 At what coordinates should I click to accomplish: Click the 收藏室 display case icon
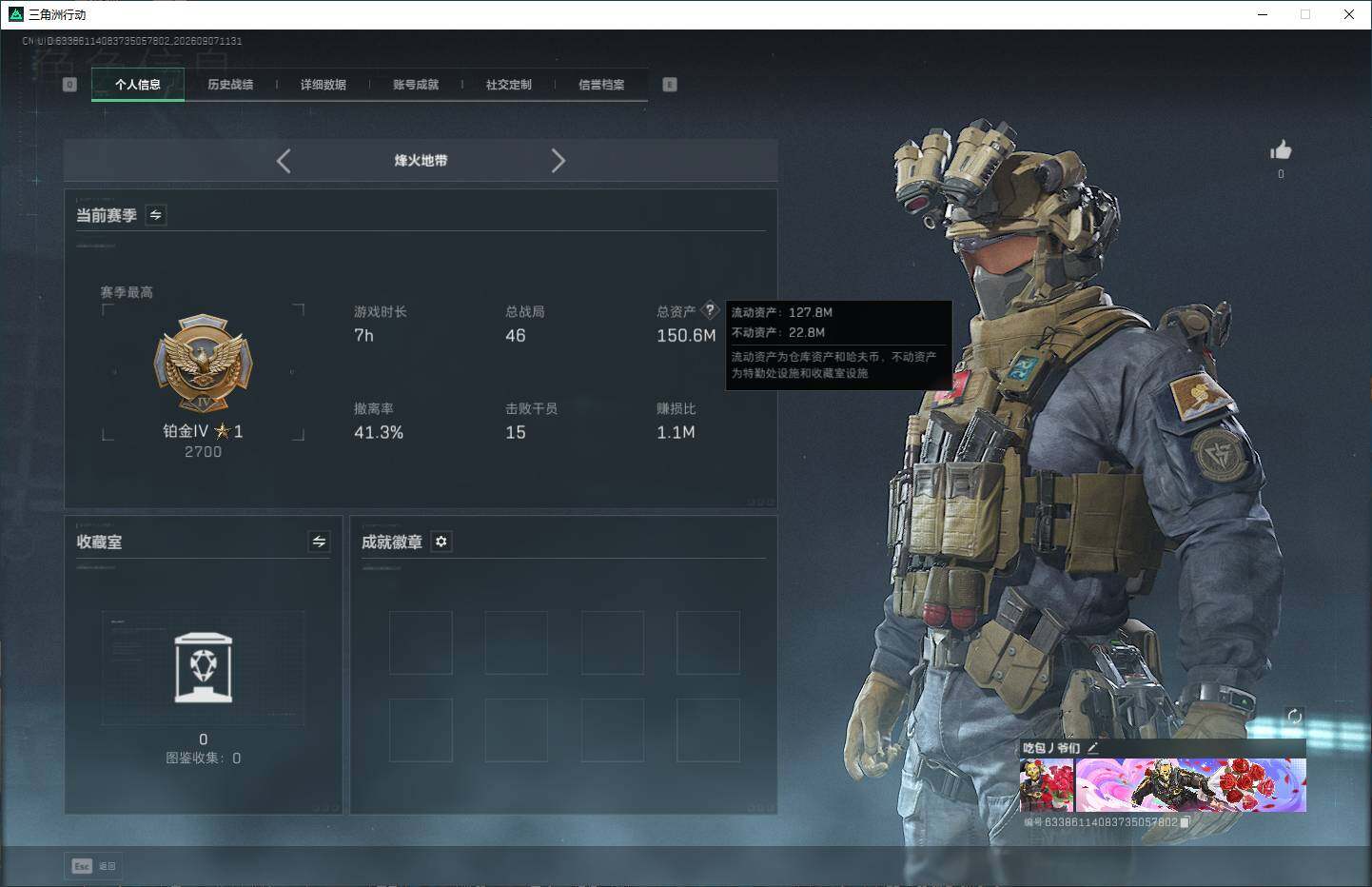click(204, 668)
